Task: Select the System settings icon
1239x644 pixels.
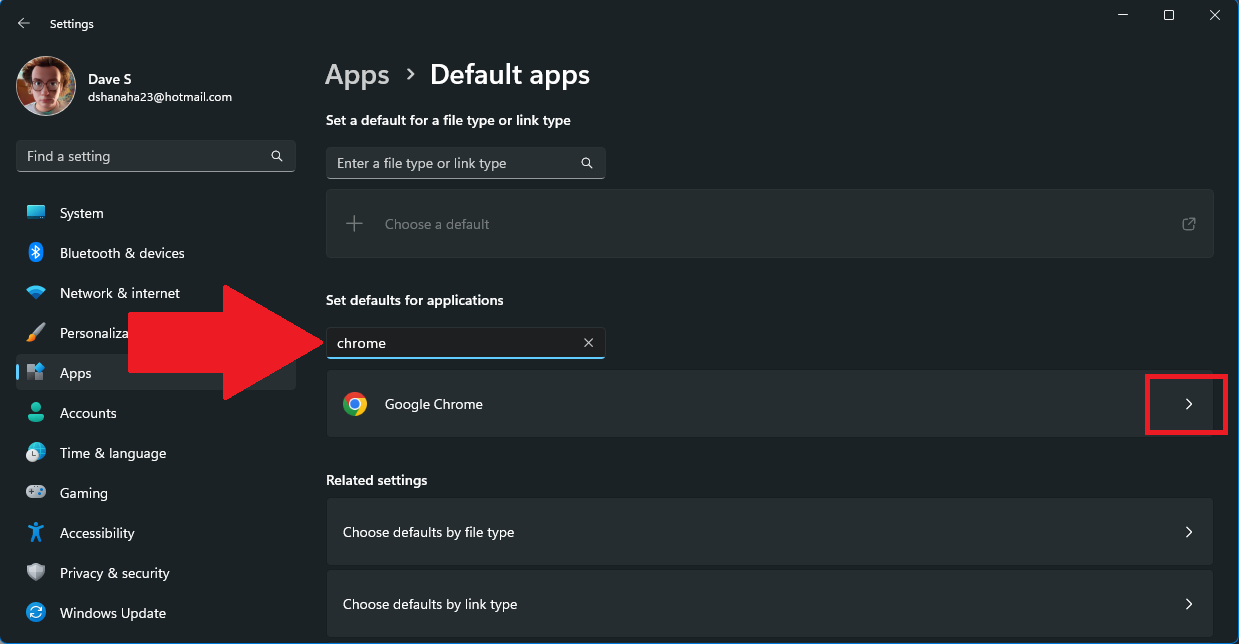Action: pos(35,213)
